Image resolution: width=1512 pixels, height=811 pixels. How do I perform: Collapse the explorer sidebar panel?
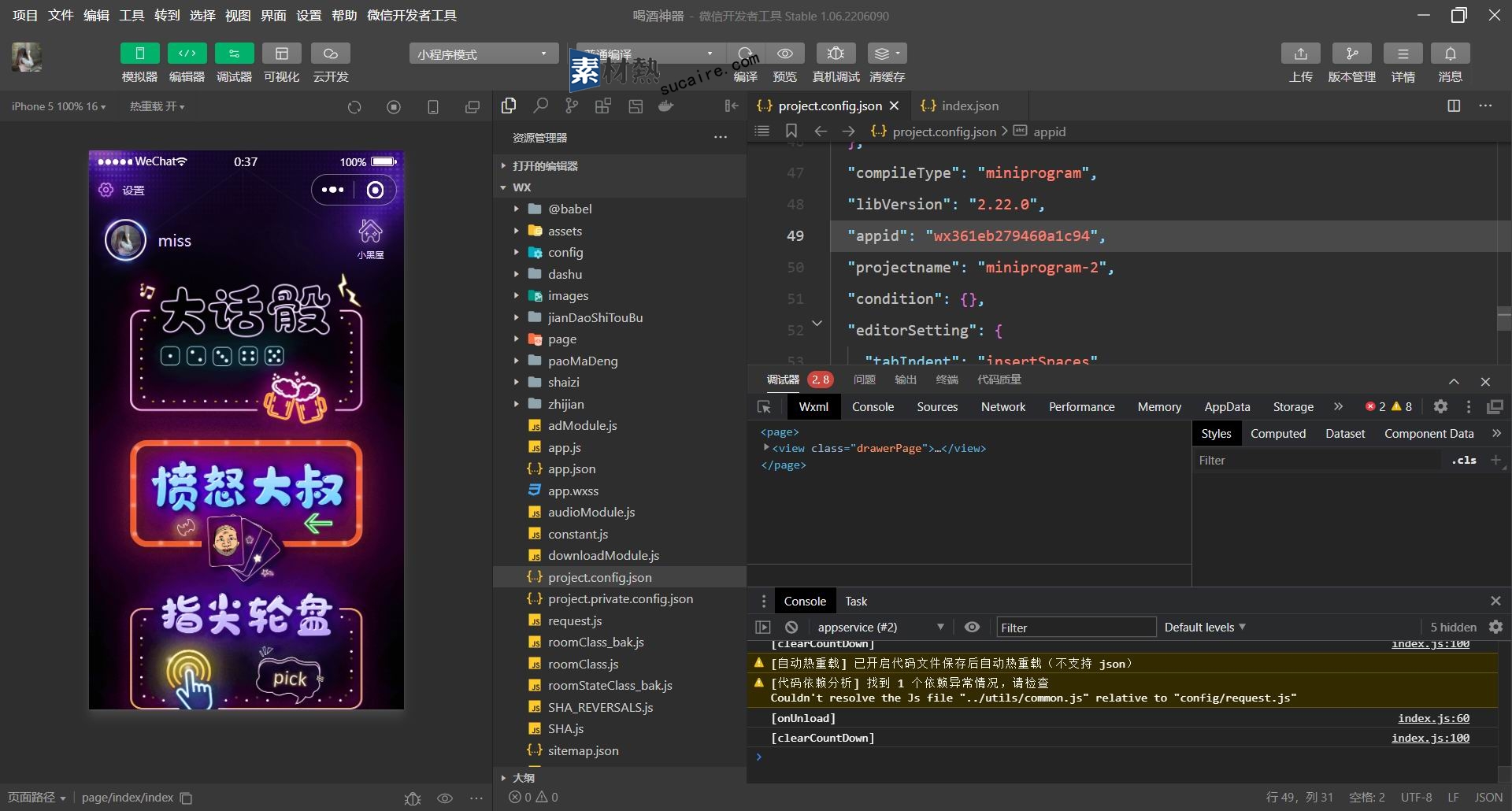click(732, 106)
